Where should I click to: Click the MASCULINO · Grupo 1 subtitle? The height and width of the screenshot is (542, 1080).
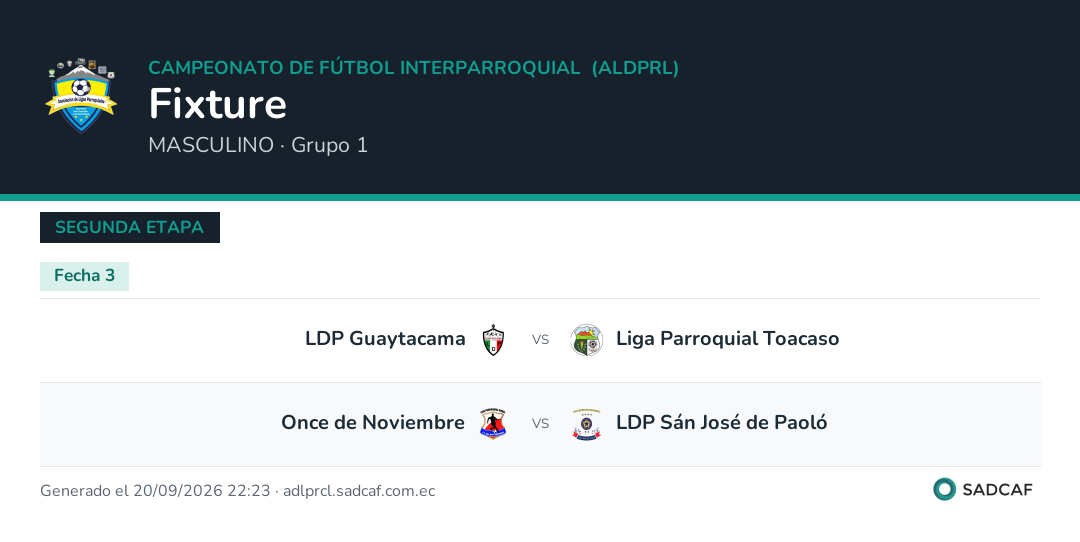point(258,145)
